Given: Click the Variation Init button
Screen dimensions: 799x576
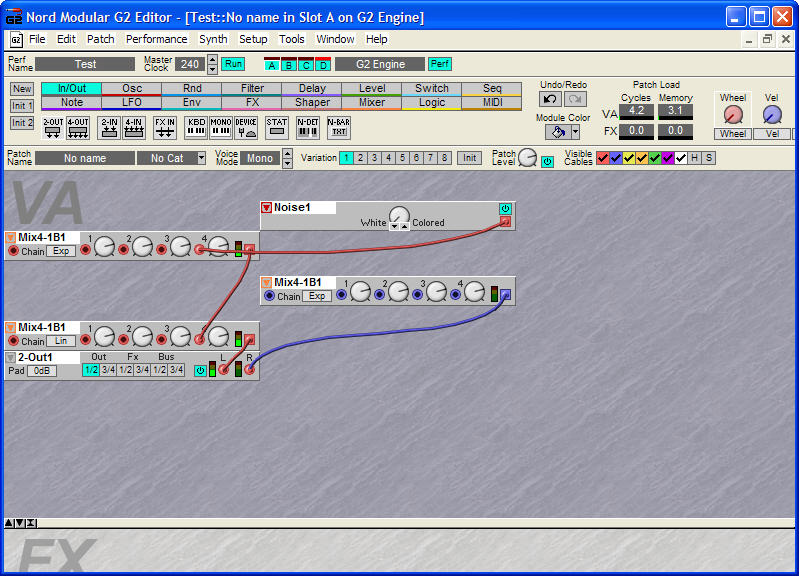Looking at the screenshot, I should tap(469, 158).
